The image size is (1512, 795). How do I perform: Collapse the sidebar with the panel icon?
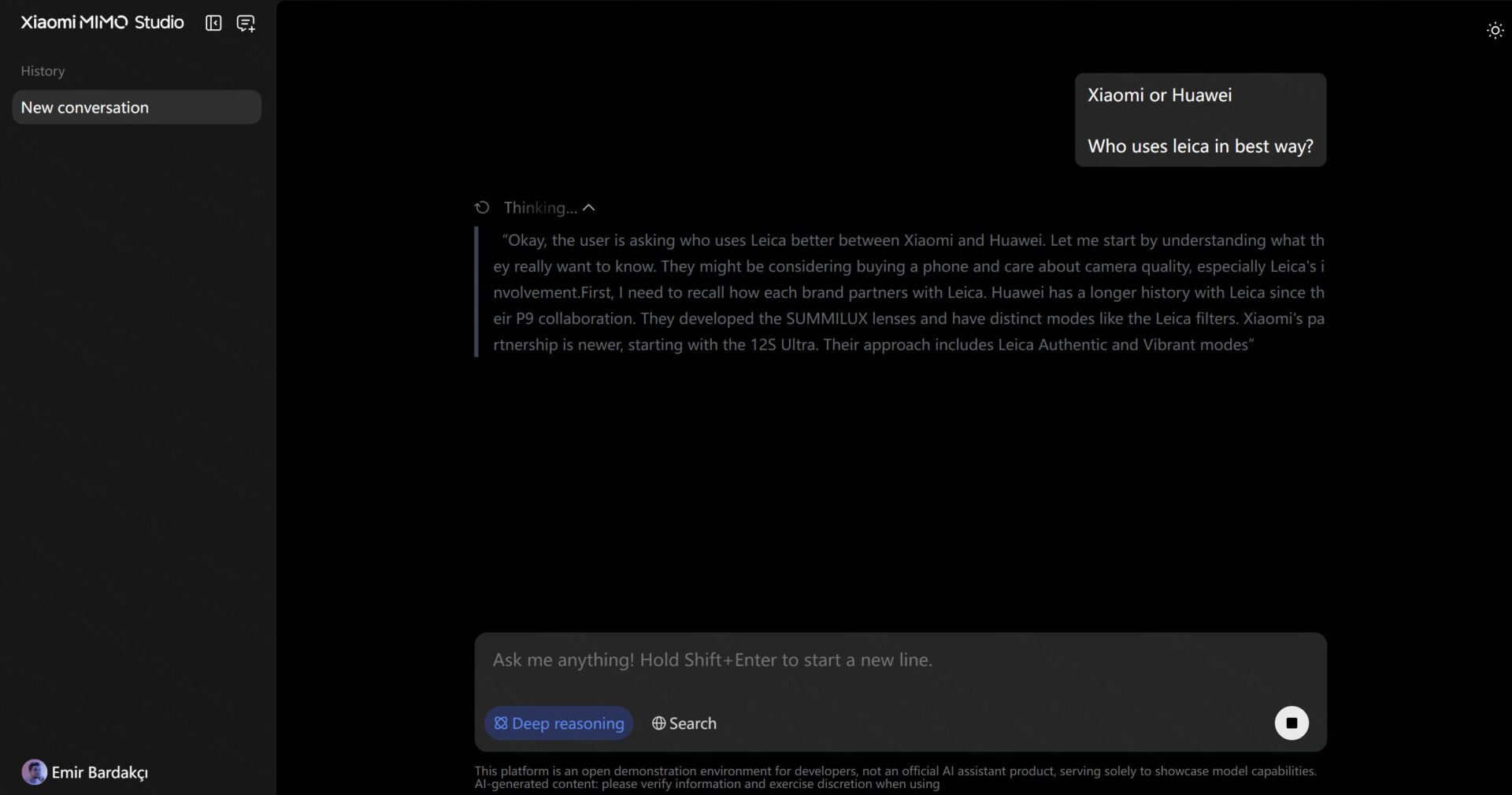point(213,24)
